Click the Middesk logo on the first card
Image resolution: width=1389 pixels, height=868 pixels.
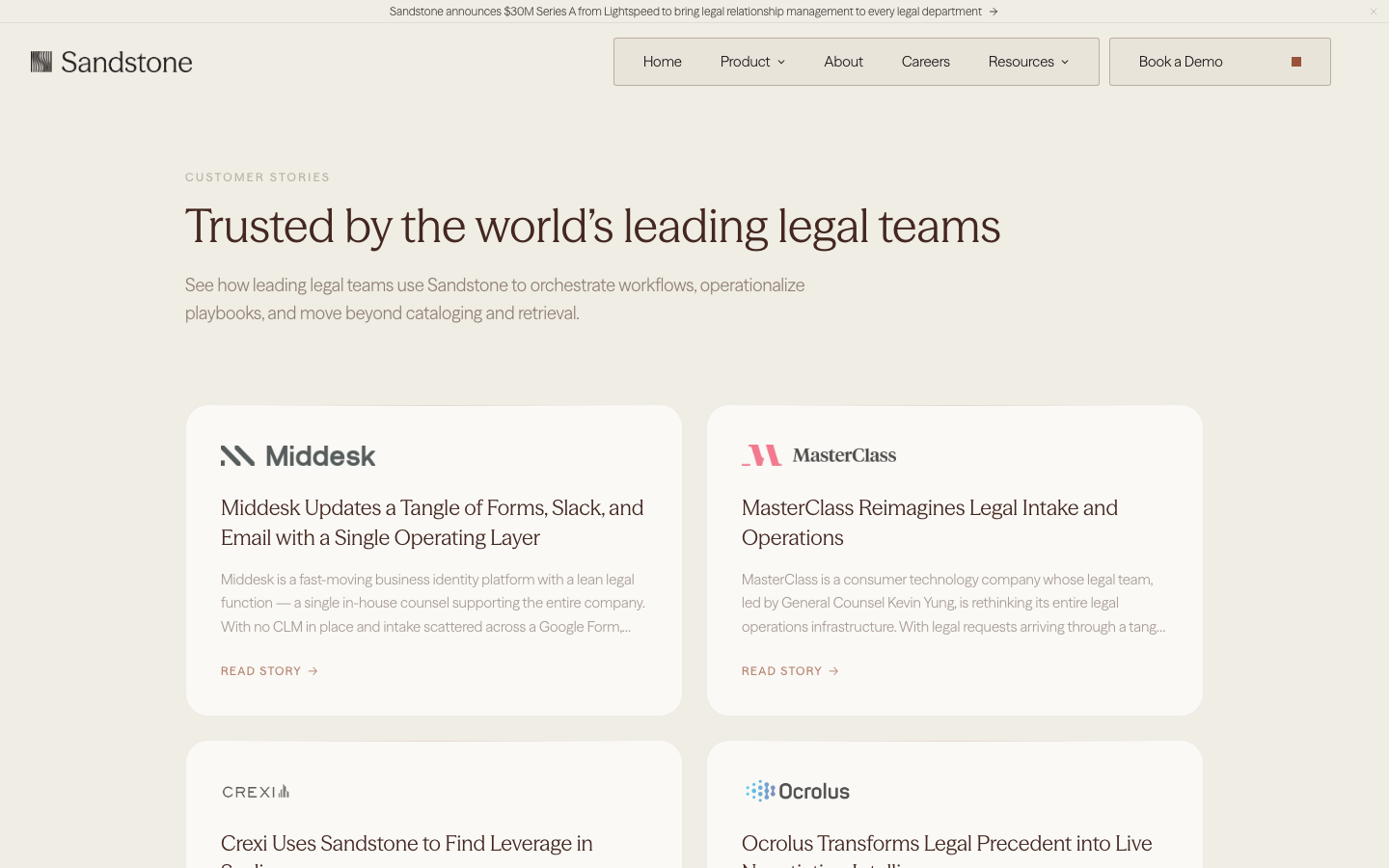298,456
